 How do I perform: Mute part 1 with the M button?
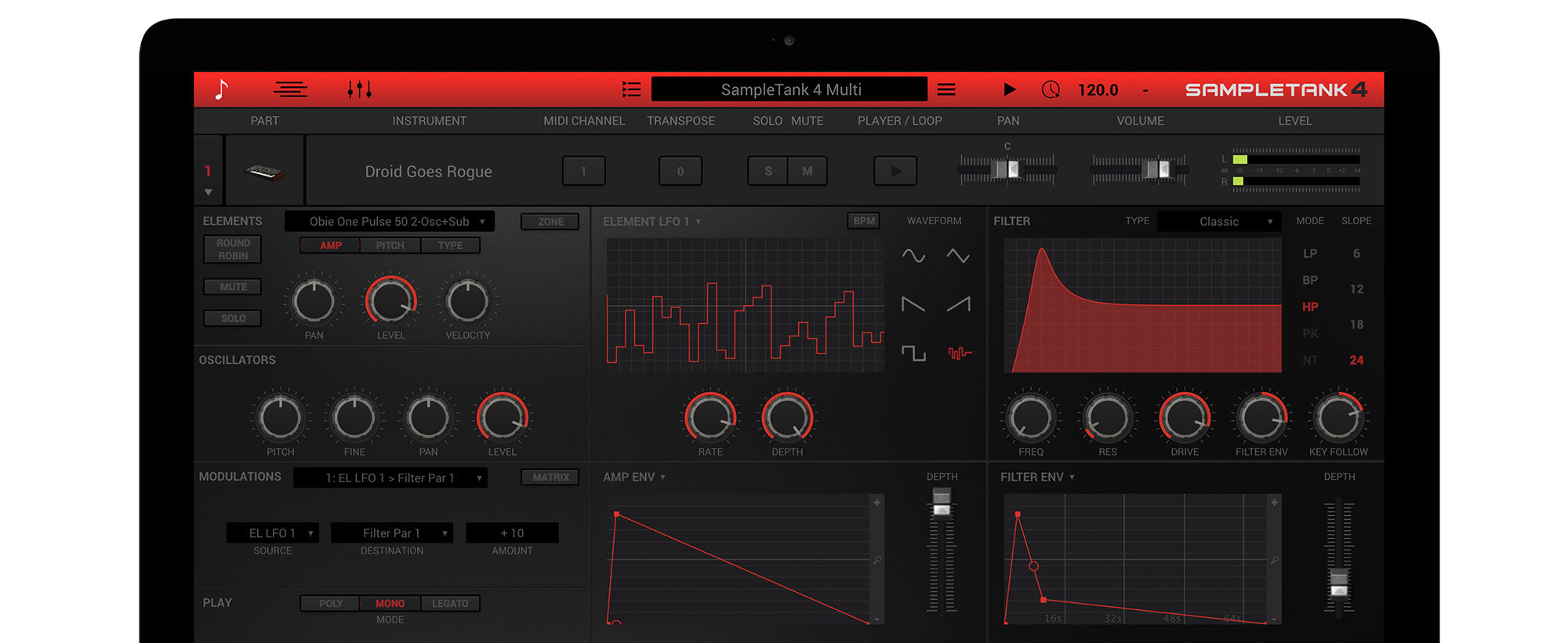807,171
